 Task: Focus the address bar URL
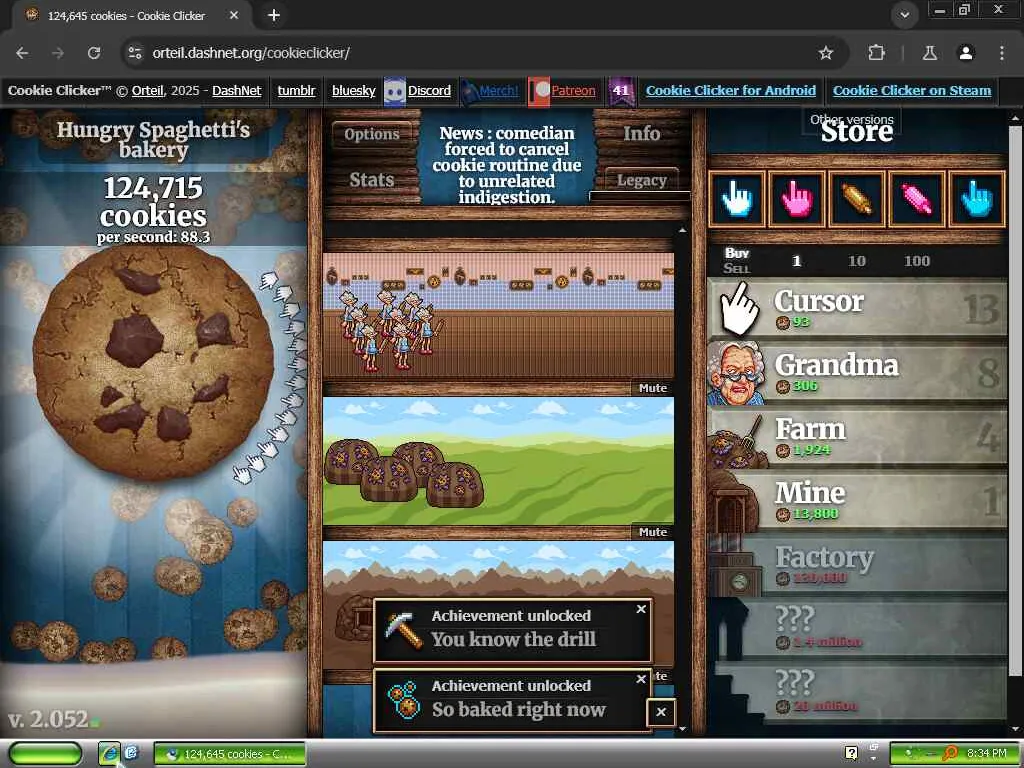[251, 53]
